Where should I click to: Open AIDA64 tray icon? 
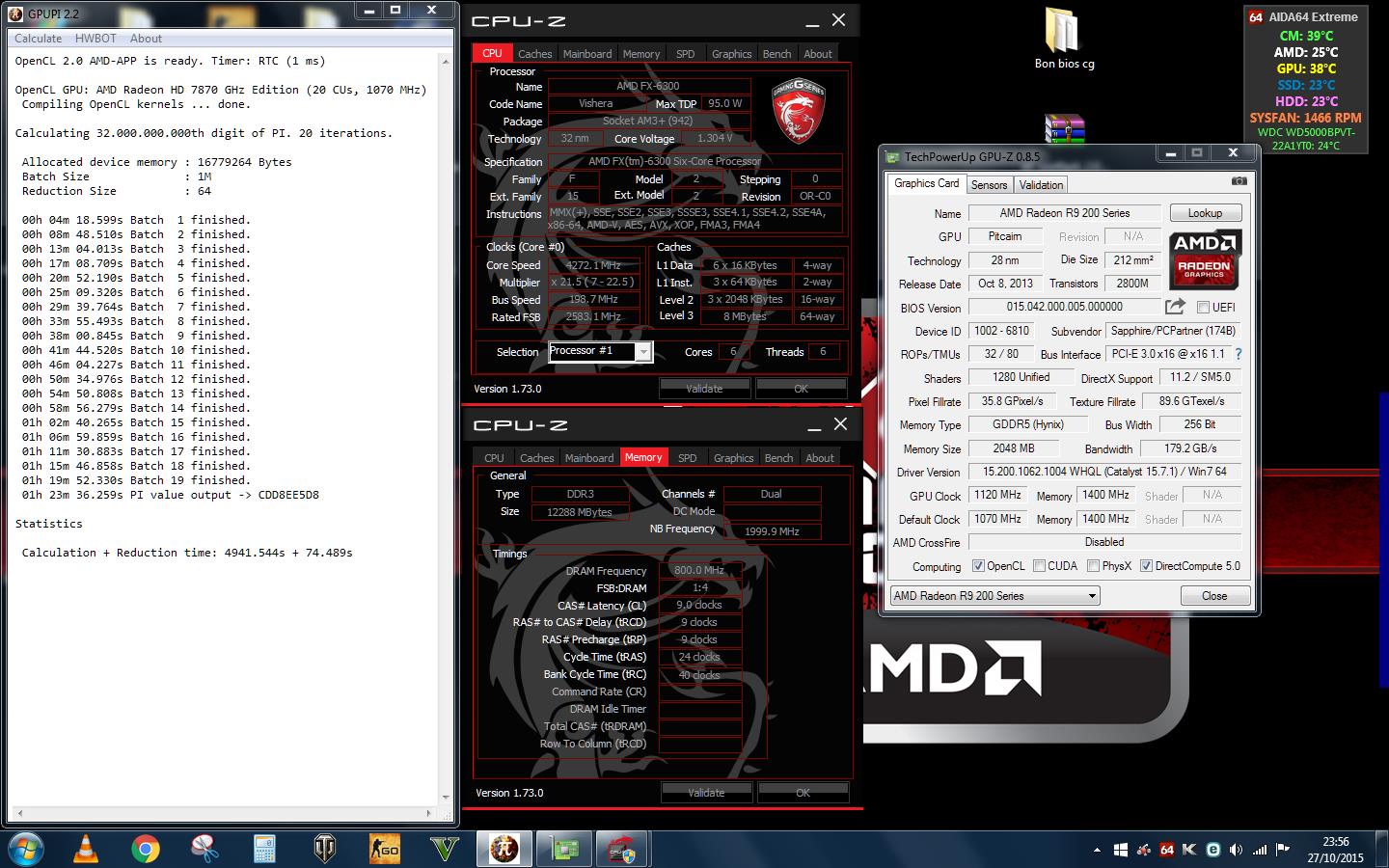click(x=1167, y=850)
